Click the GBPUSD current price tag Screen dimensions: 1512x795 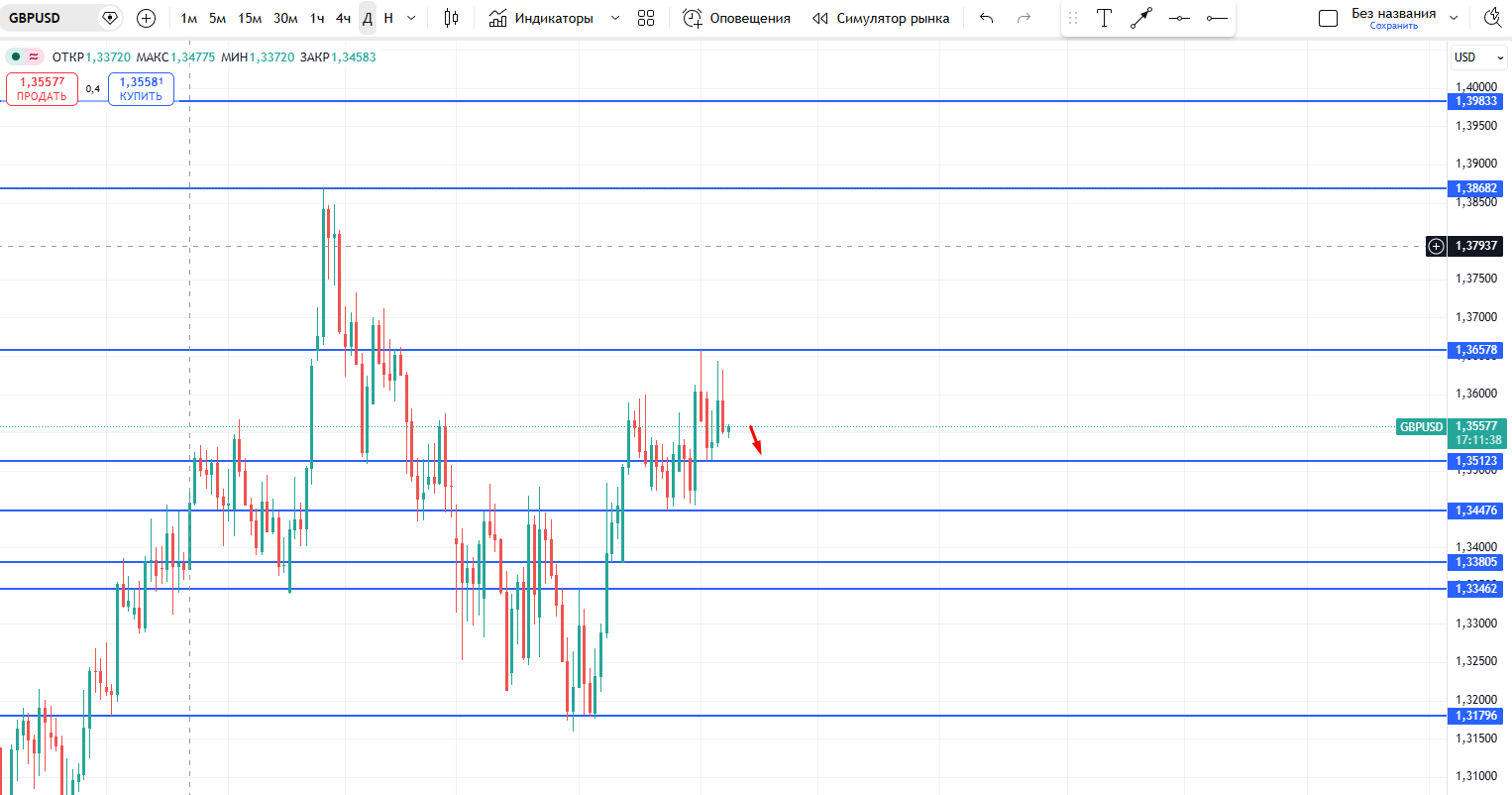(x=1421, y=427)
